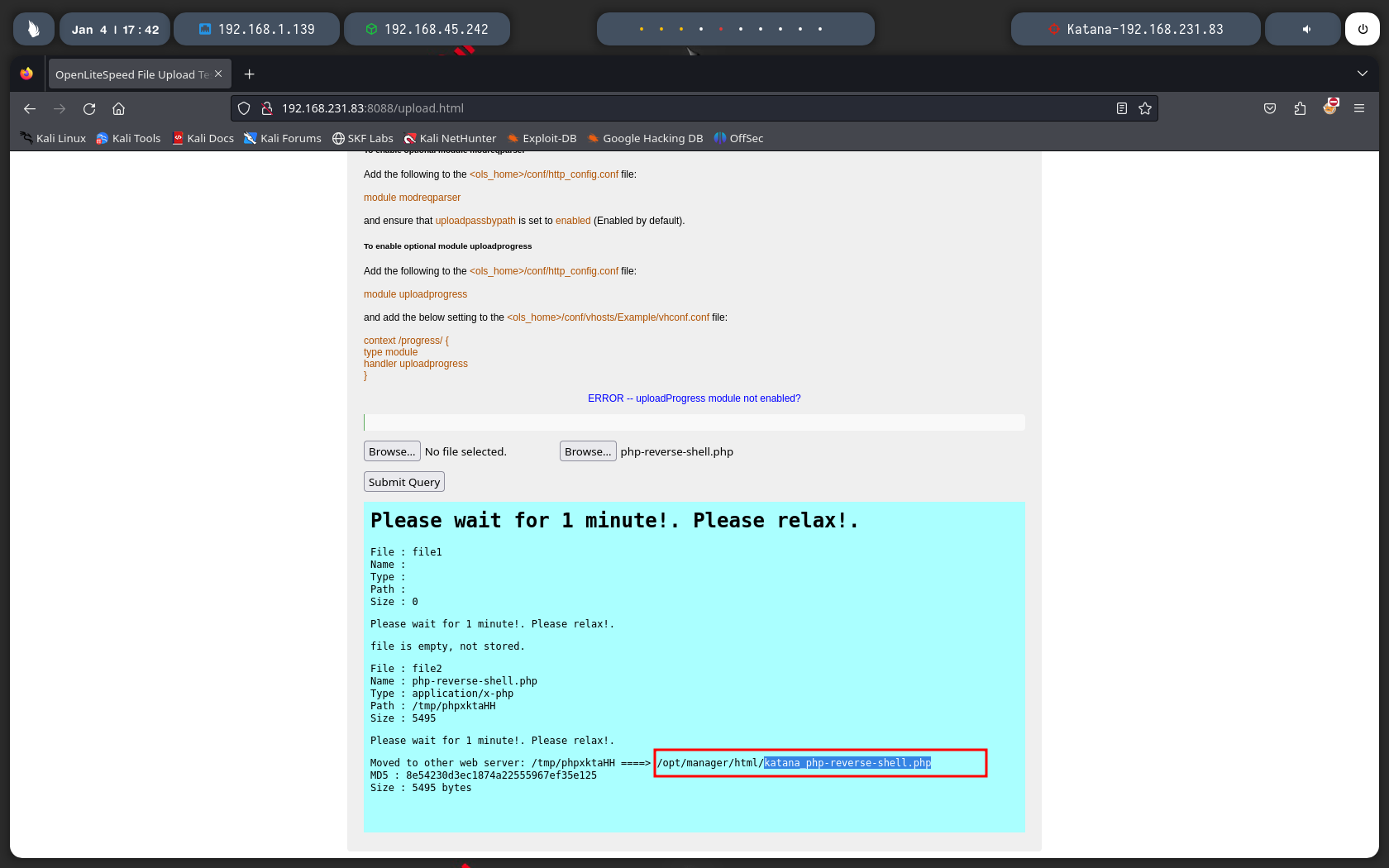1389x868 pixels.
Task: Open the Firefox home page
Action: click(x=119, y=108)
